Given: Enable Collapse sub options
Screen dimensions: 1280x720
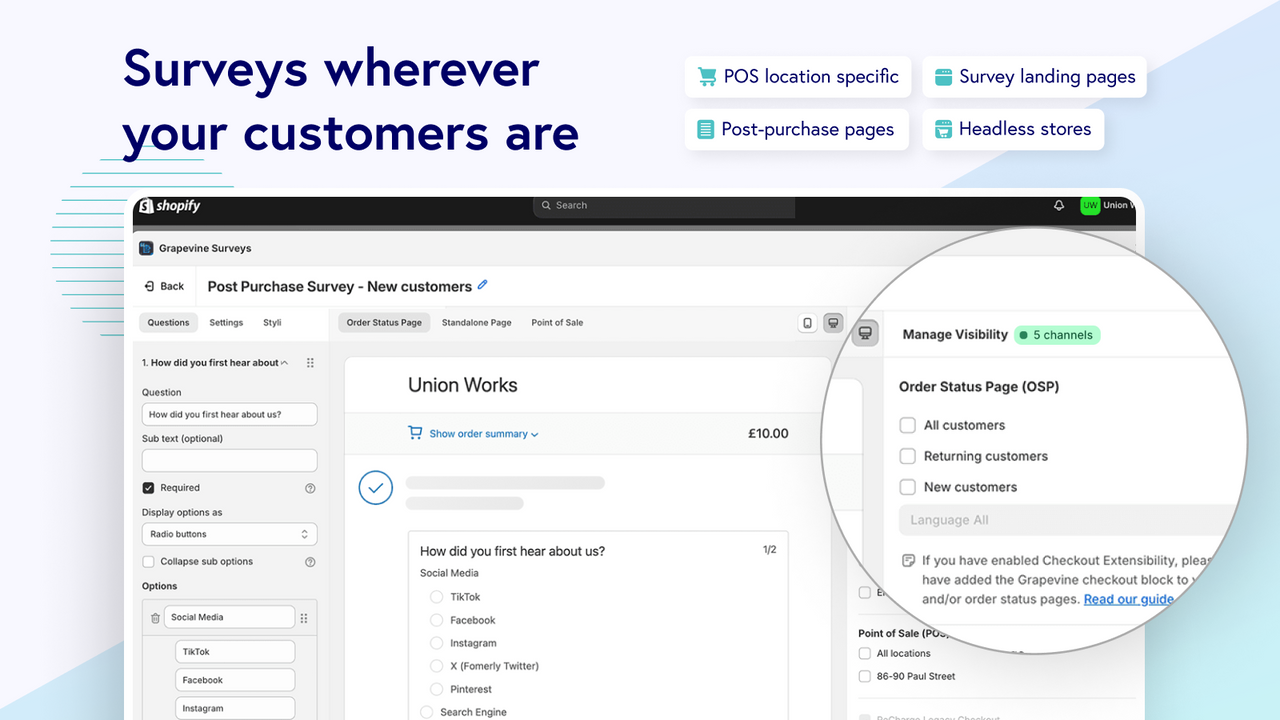Looking at the screenshot, I should (x=149, y=561).
